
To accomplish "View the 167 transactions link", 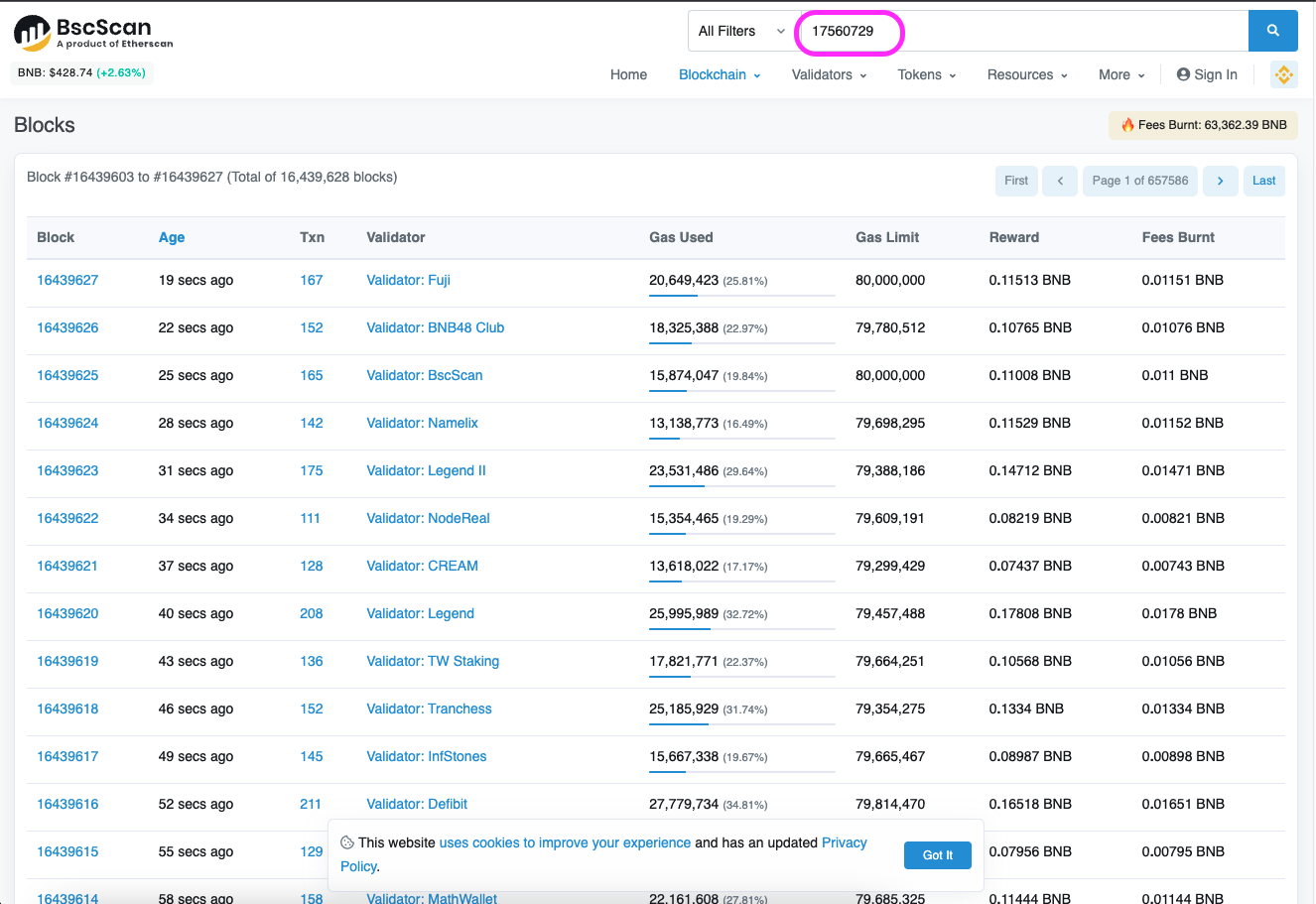I will click(x=312, y=280).
